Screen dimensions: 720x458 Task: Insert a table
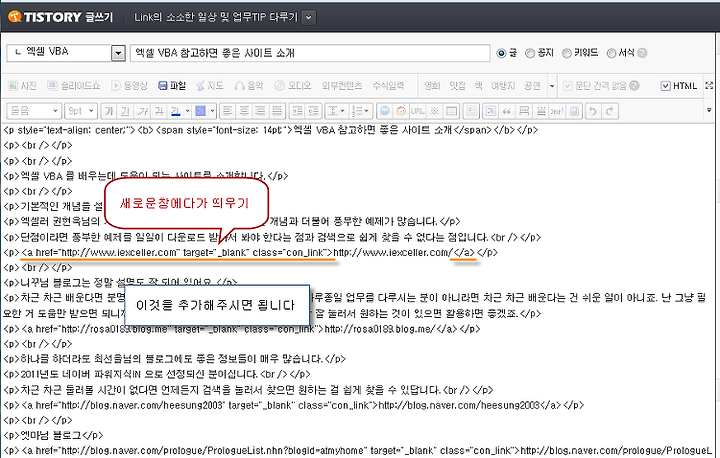click(451, 111)
